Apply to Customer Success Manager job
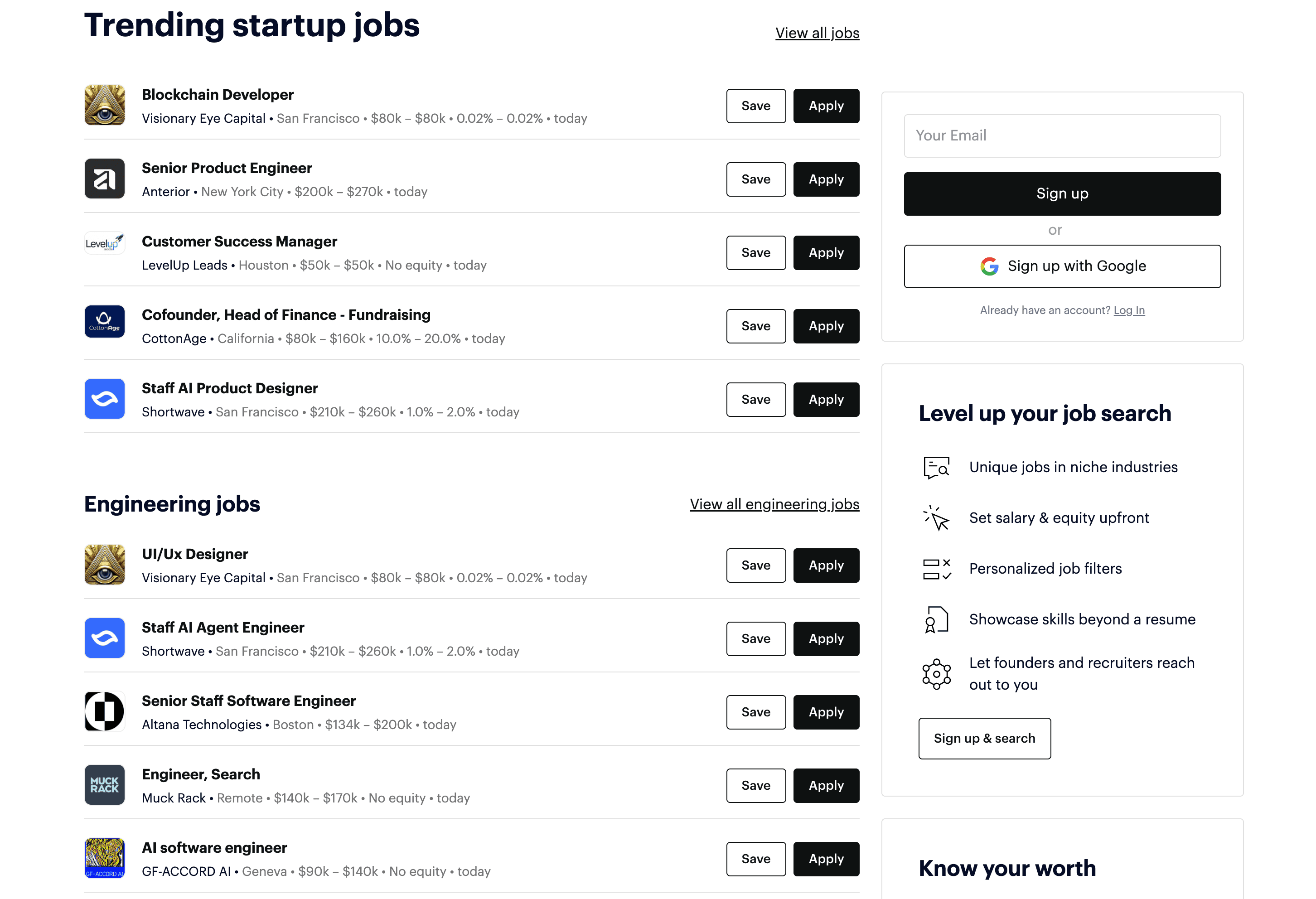The height and width of the screenshot is (899, 1316). pyautogui.click(x=826, y=253)
